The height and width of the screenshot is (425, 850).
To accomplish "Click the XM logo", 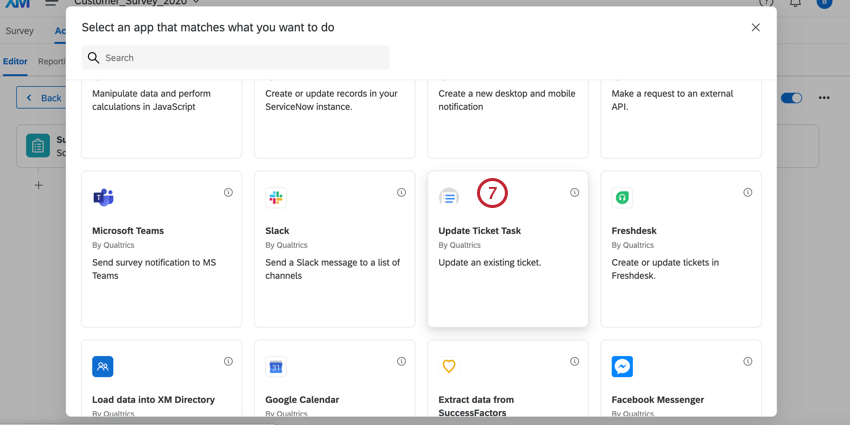I will pyautogui.click(x=17, y=3).
